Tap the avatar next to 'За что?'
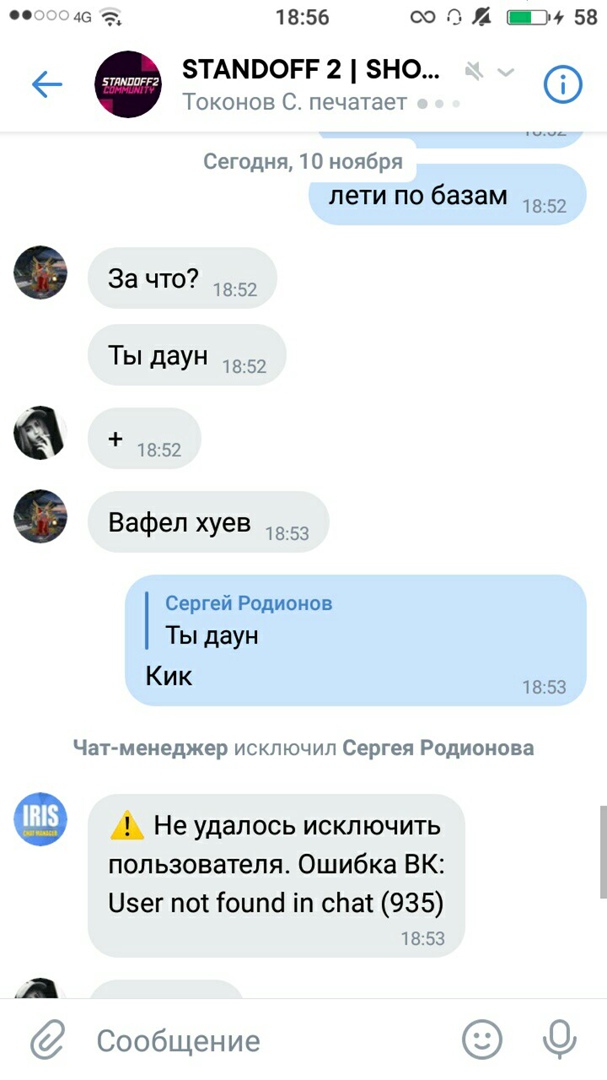The width and height of the screenshot is (607, 1080). [41, 272]
